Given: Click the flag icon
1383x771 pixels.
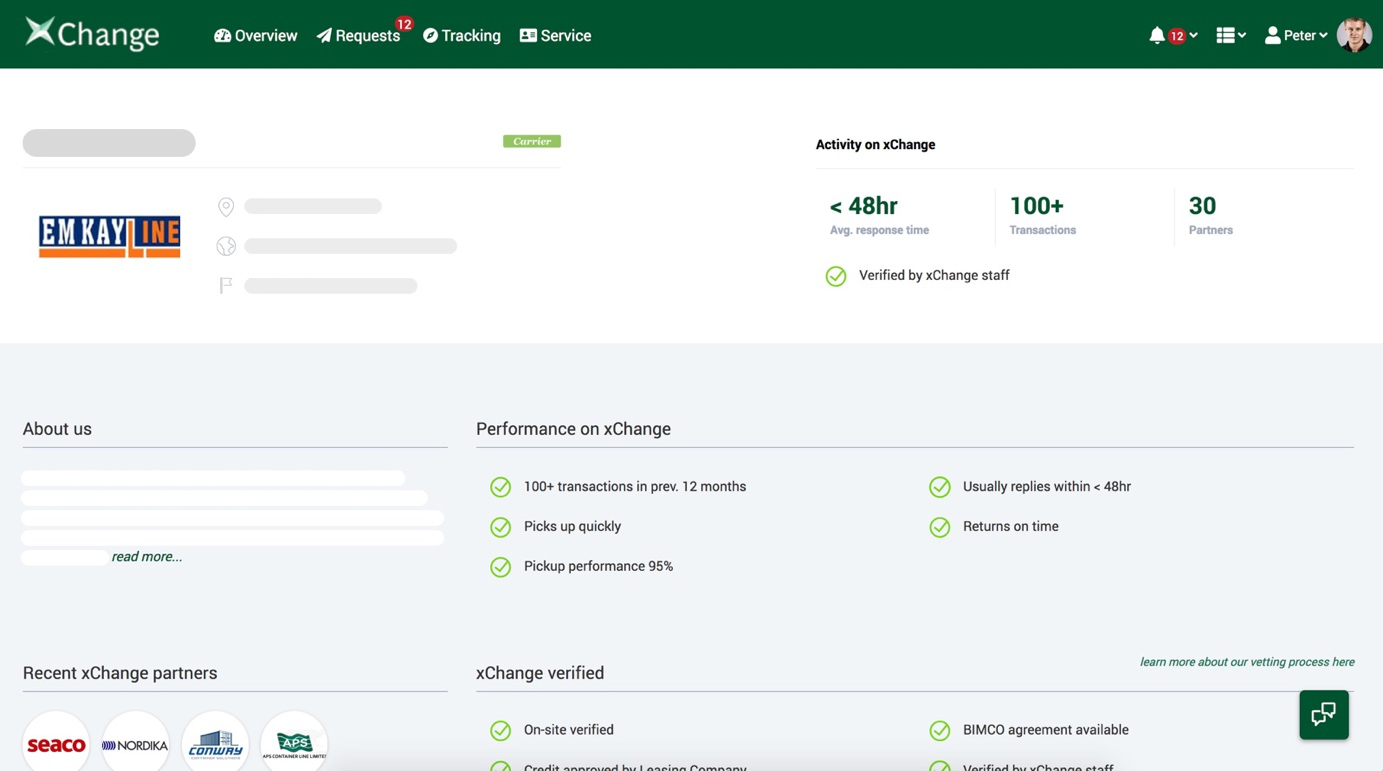Looking at the screenshot, I should pyautogui.click(x=226, y=286).
